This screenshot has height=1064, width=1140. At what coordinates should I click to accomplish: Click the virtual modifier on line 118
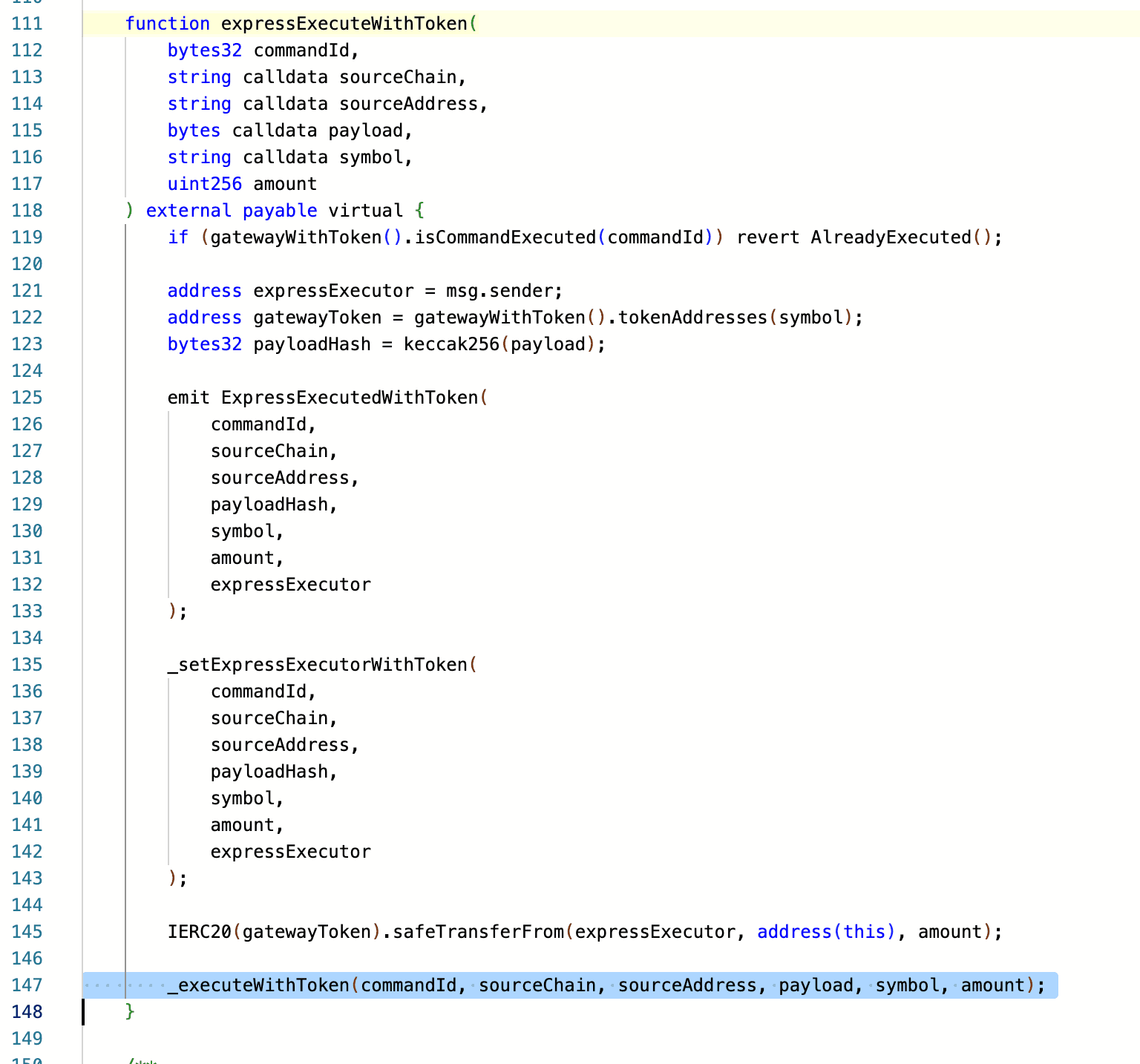[x=366, y=211]
